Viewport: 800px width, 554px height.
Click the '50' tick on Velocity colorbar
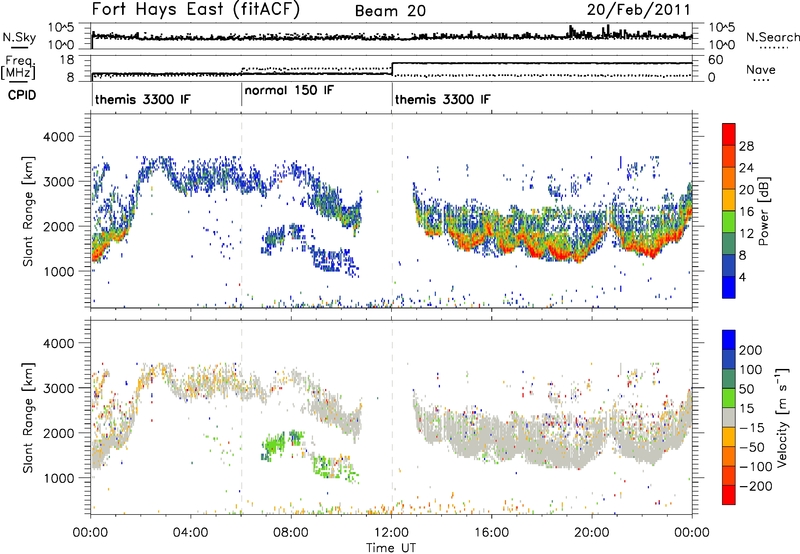pyautogui.click(x=746, y=389)
